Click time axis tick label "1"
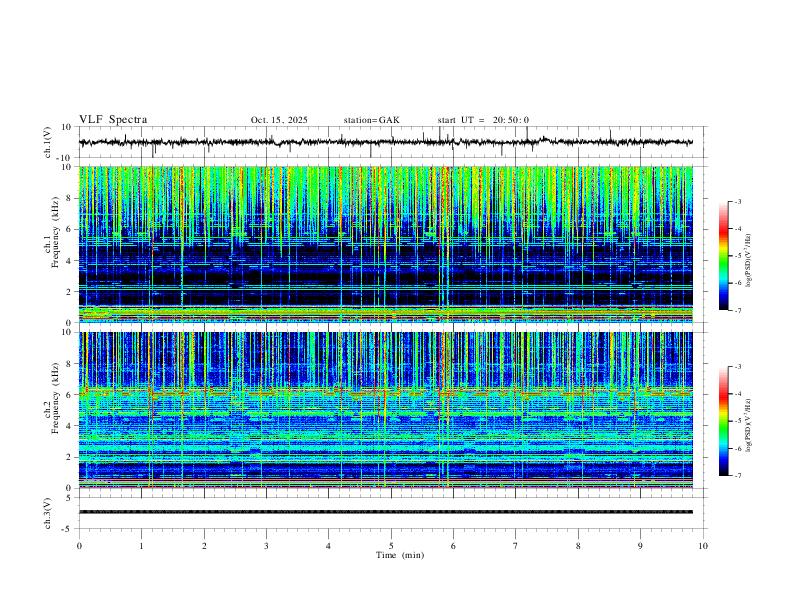 pyautogui.click(x=141, y=546)
